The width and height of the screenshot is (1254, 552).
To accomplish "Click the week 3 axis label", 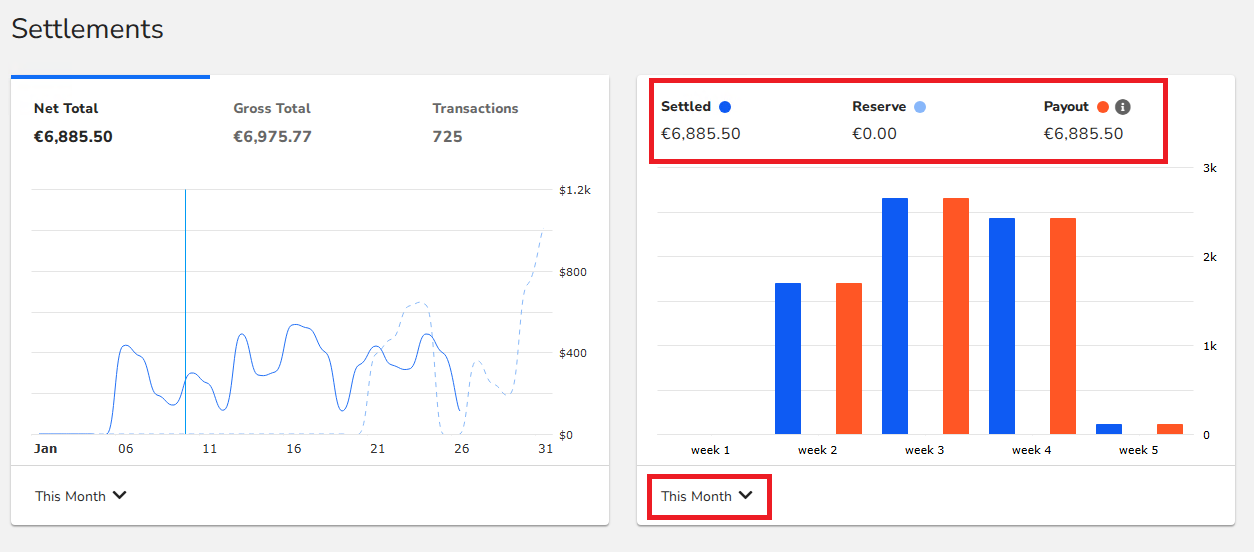I will tap(924, 450).
